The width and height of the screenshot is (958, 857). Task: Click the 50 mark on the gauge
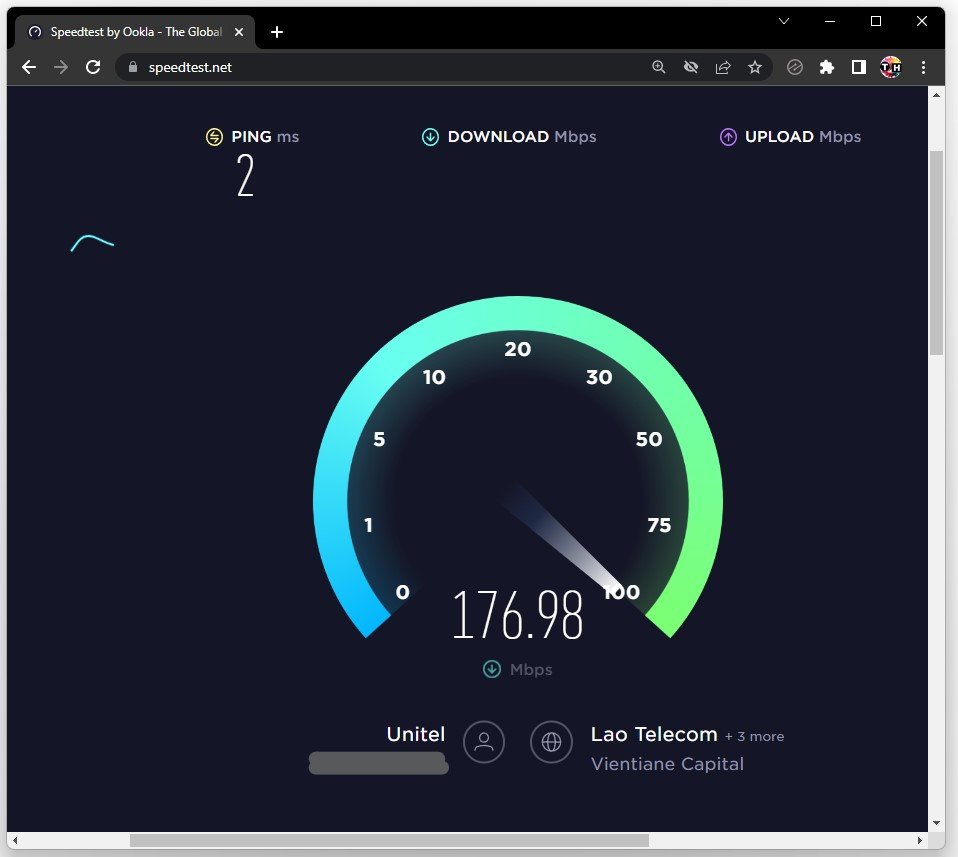point(649,439)
